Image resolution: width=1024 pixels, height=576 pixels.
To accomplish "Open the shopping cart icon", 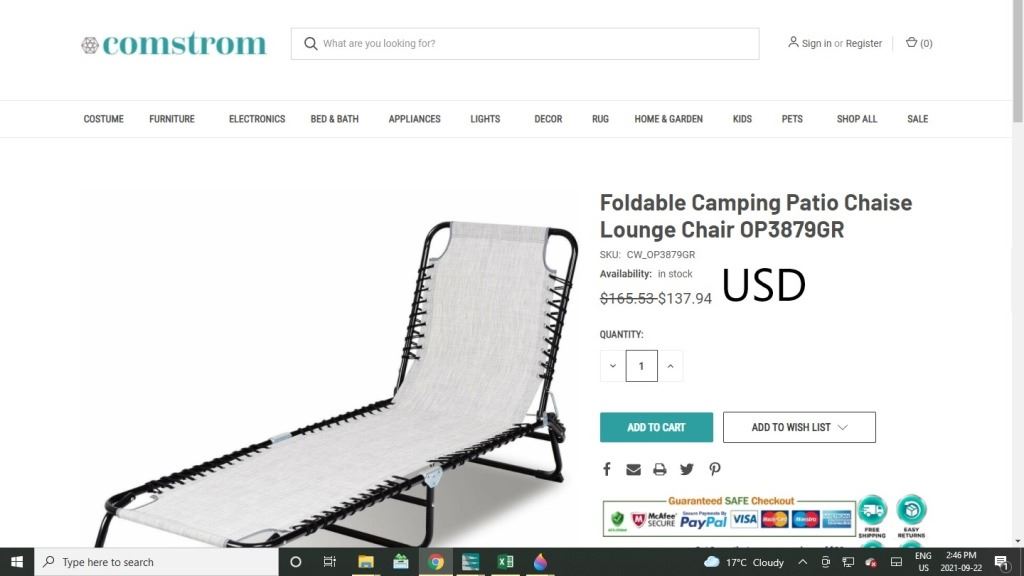I will (911, 42).
